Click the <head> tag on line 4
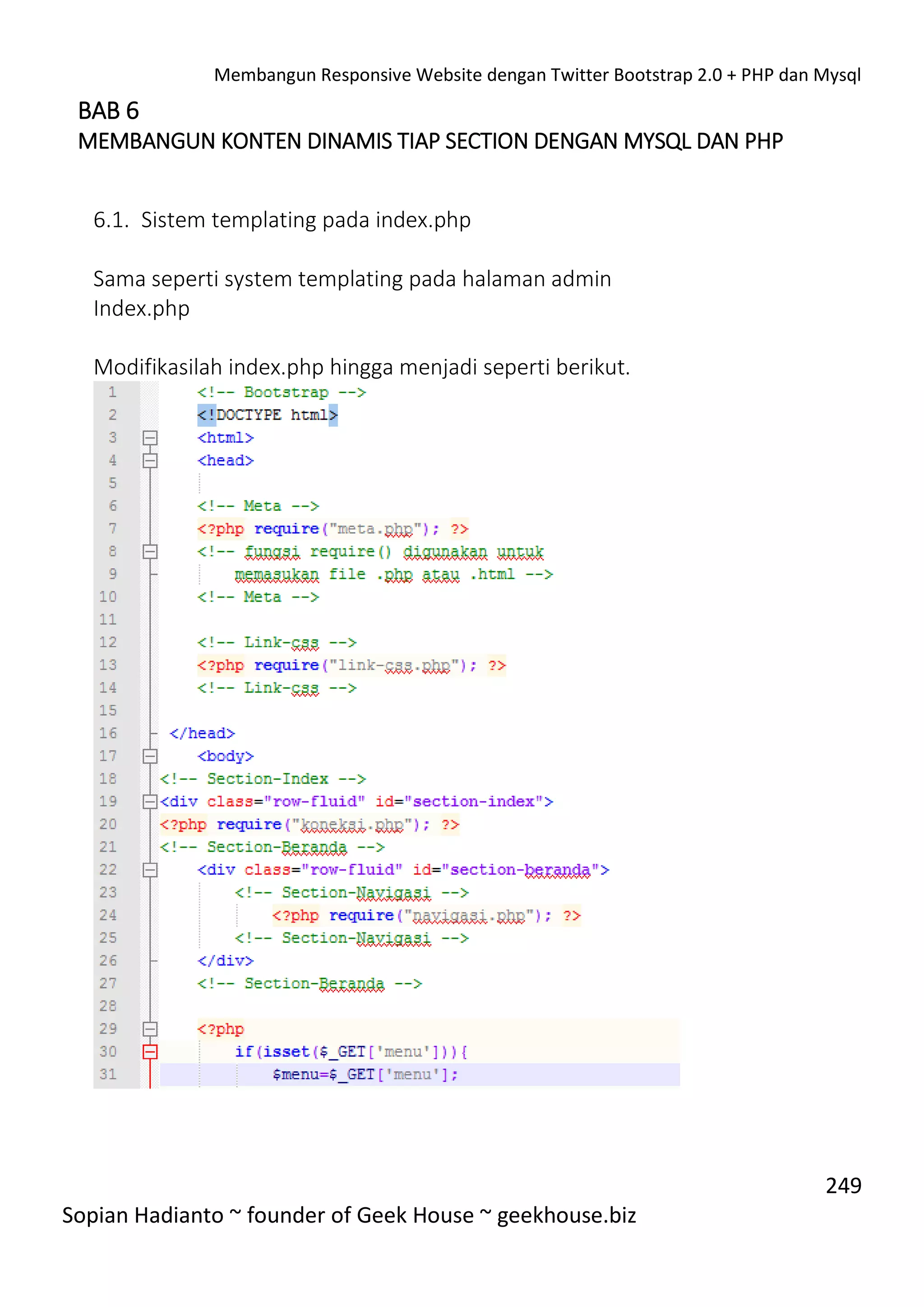 pos(225,460)
